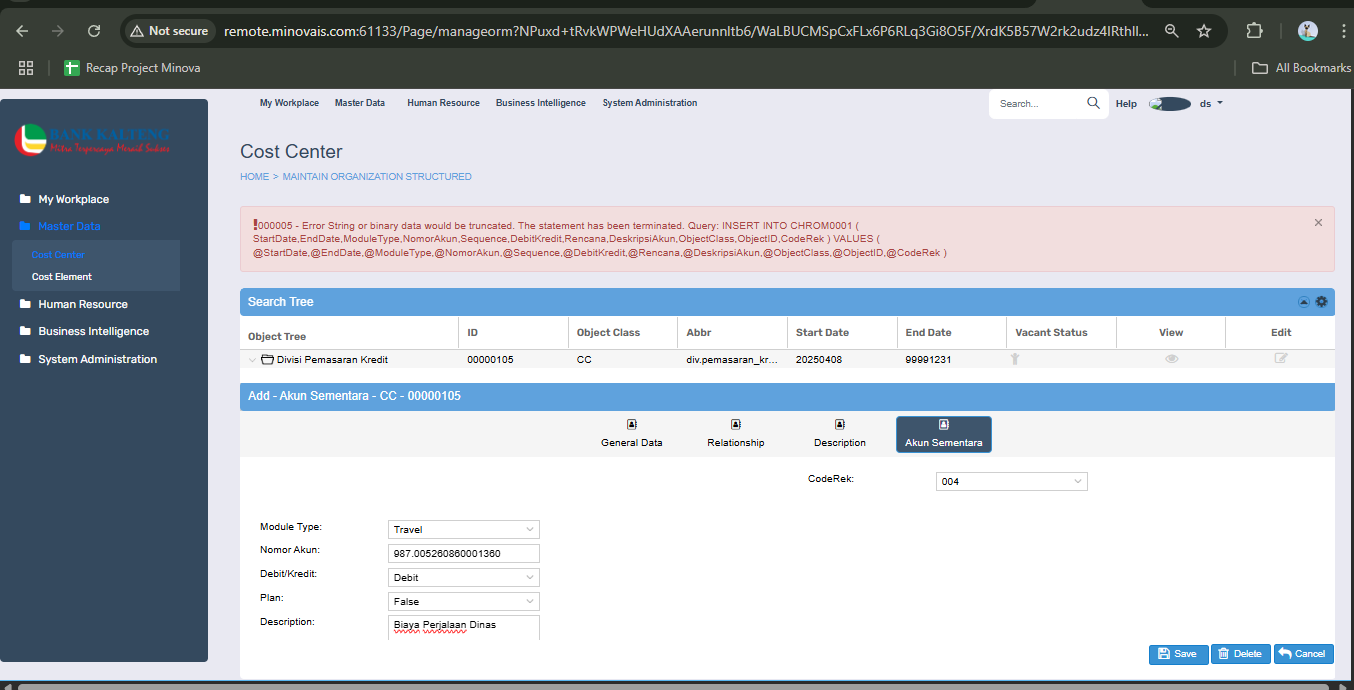Click the ID value 00000105

(490, 359)
